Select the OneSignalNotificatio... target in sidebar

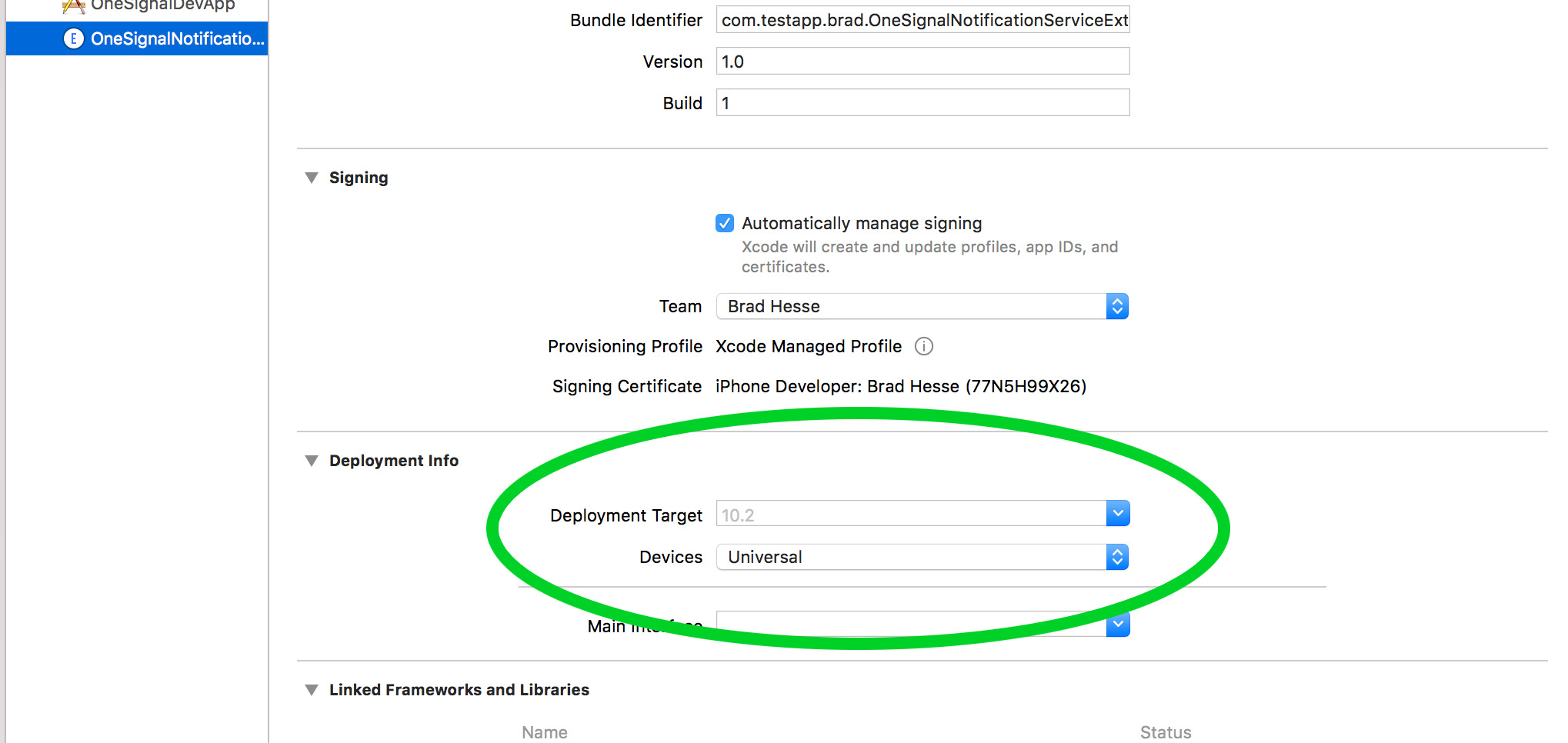pos(137,38)
